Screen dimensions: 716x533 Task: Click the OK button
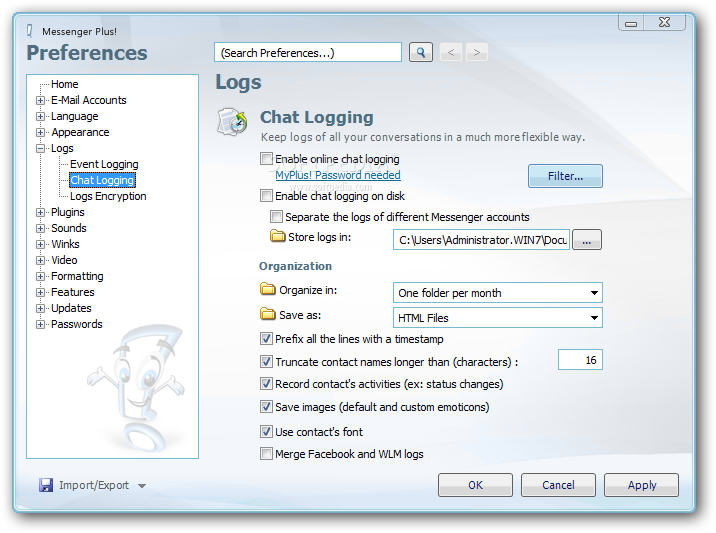click(475, 485)
